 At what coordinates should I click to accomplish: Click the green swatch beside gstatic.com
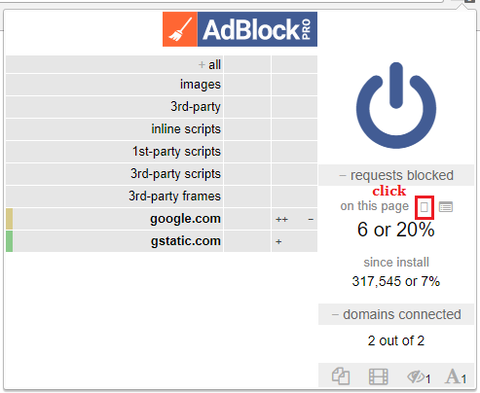click(x=9, y=241)
